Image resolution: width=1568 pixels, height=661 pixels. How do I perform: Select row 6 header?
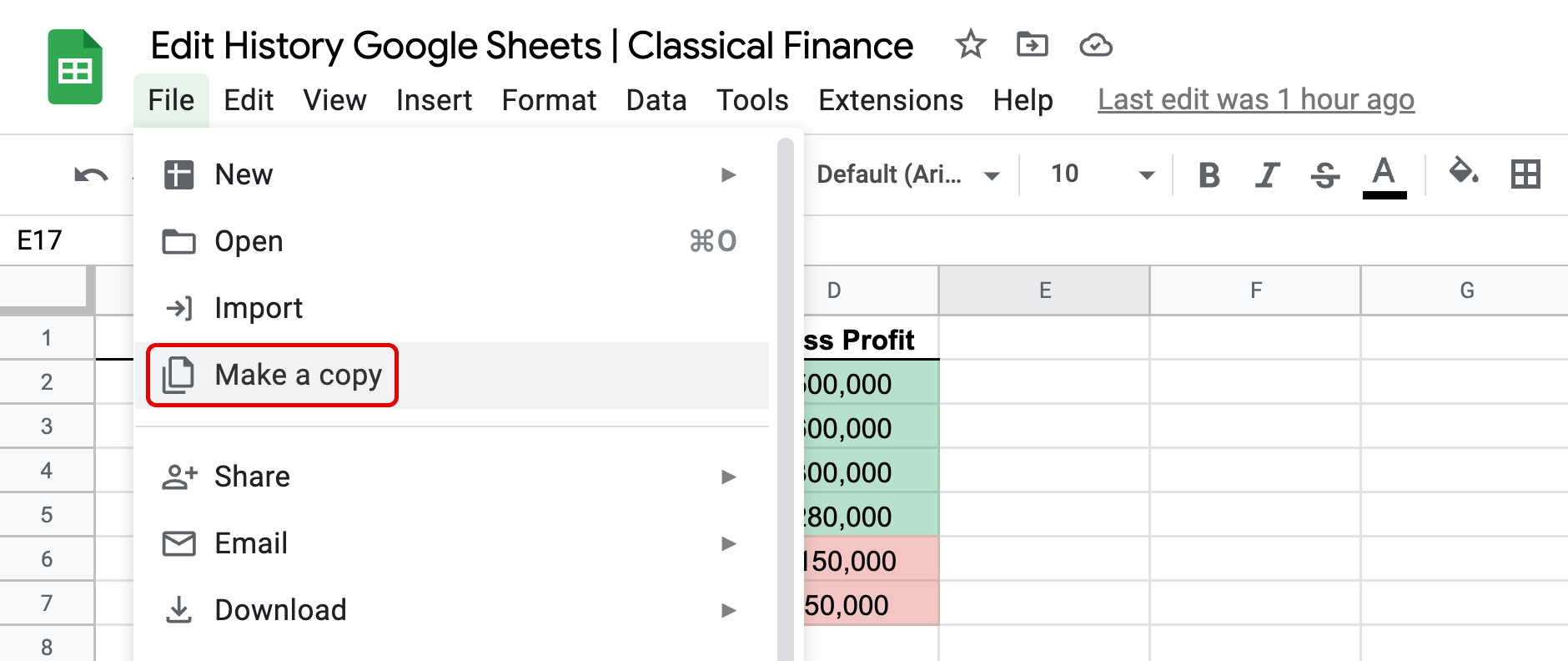[47, 559]
